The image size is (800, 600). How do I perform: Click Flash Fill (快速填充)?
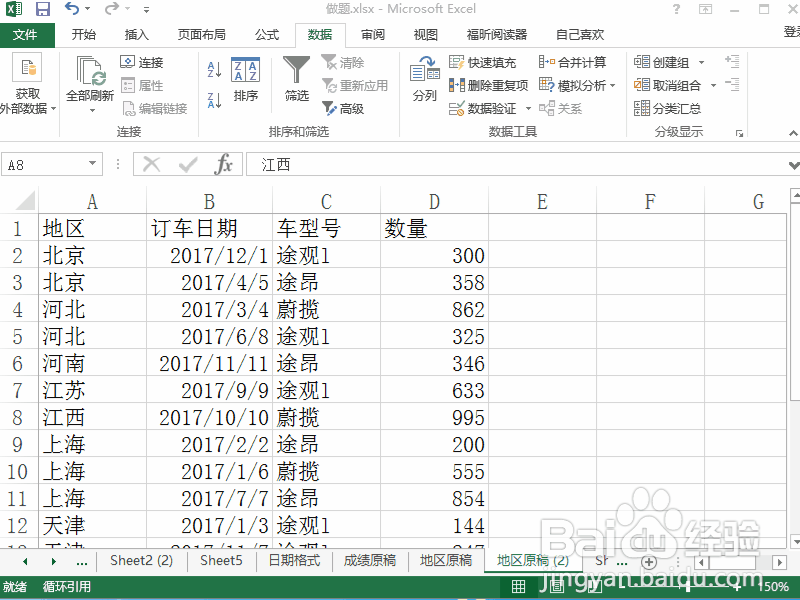click(483, 62)
